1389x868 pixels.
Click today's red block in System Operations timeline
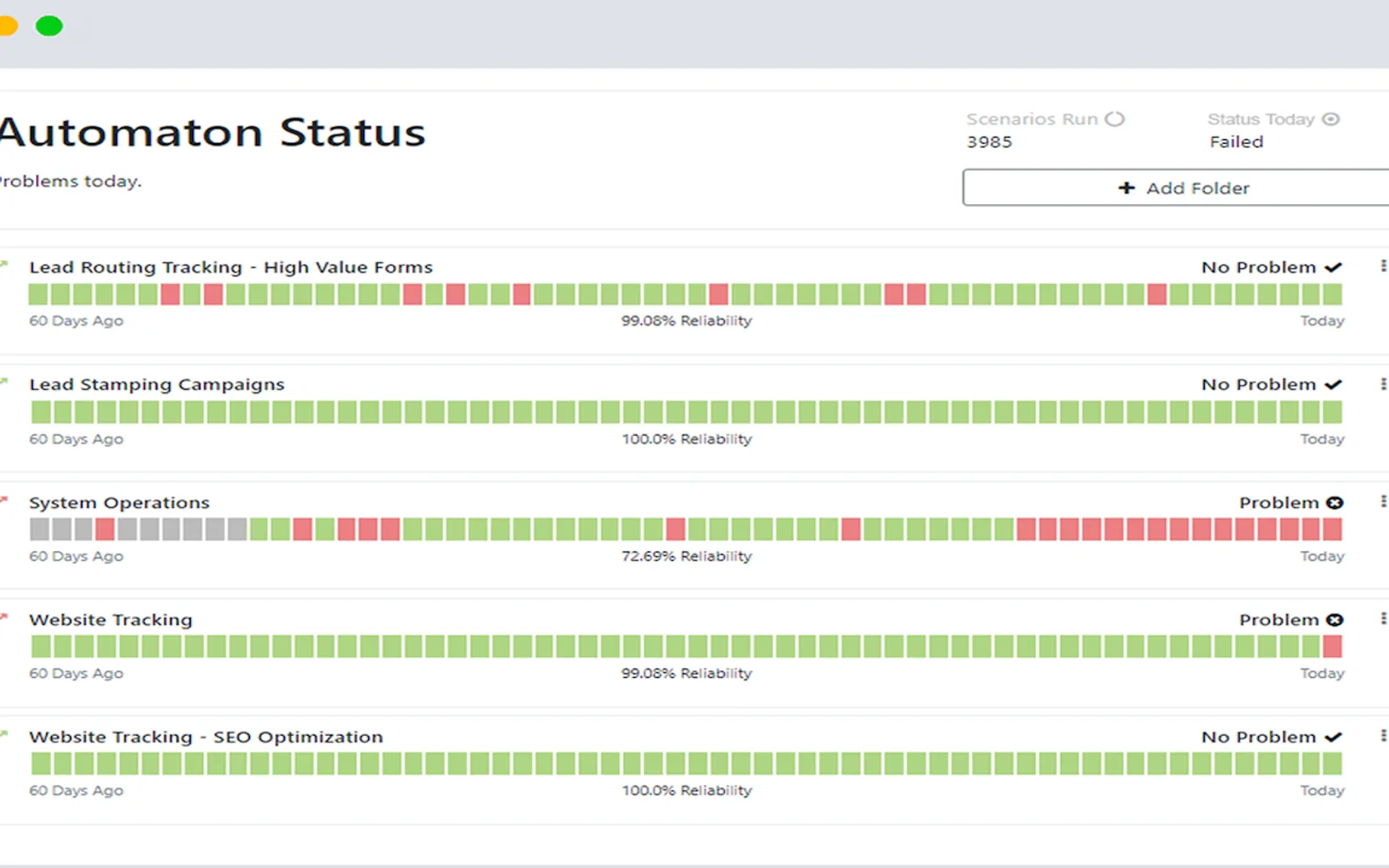click(x=1333, y=529)
